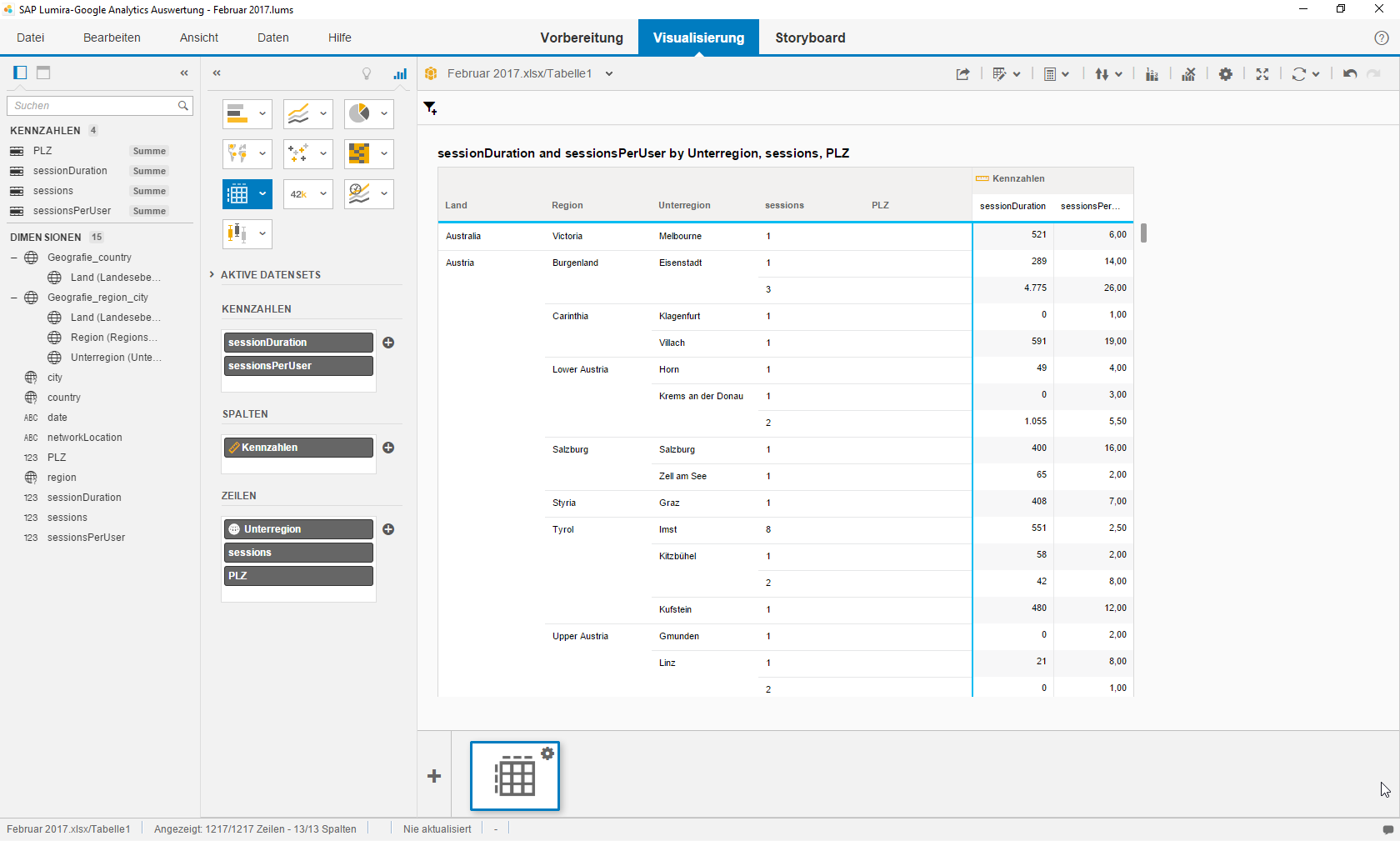The image size is (1400, 841).
Task: Click the Summe aggregation label for sessionDuration
Action: tap(149, 171)
